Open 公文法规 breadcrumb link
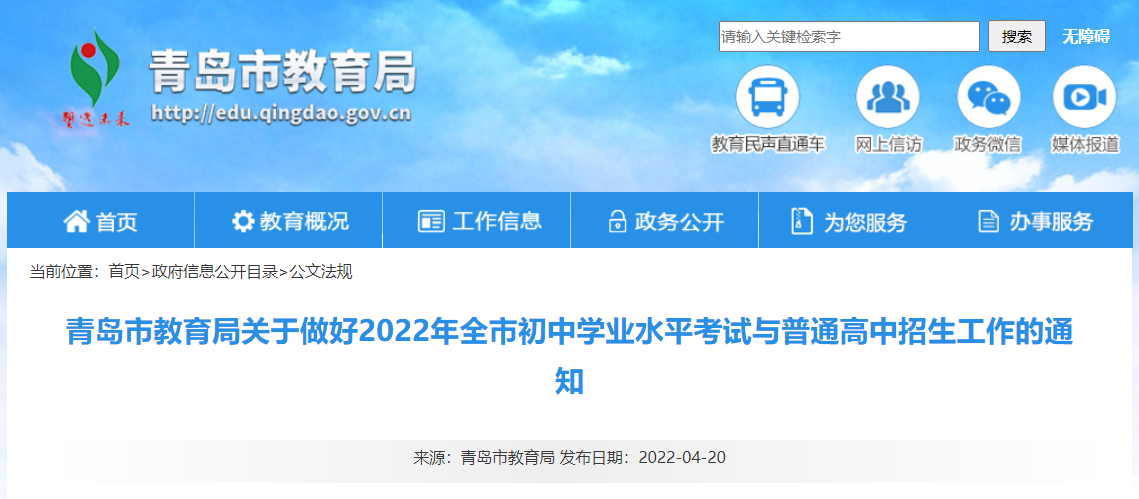This screenshot has height=499, width=1139. click(x=321, y=272)
